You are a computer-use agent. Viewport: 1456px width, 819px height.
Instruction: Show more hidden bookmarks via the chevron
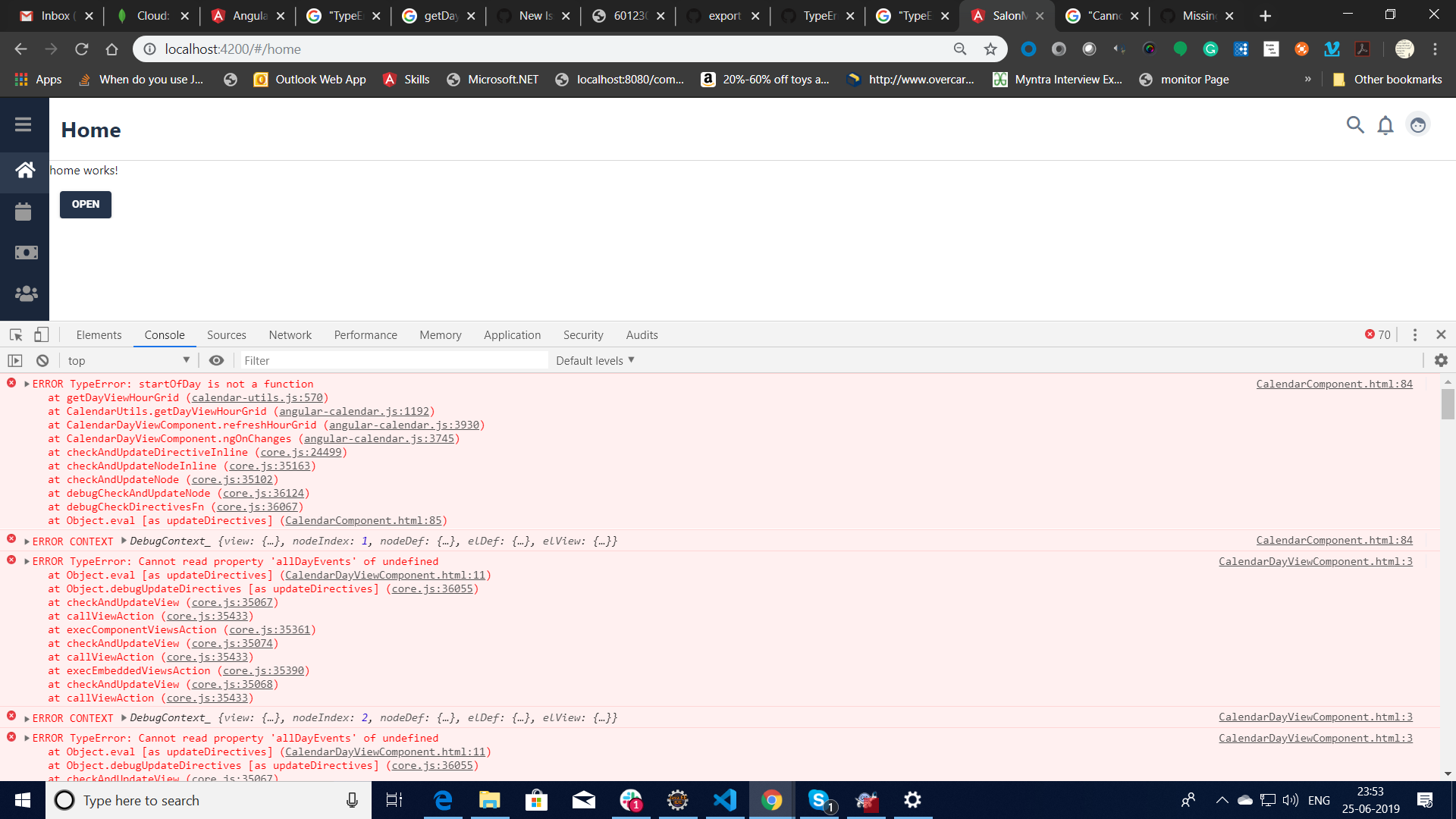[1307, 79]
